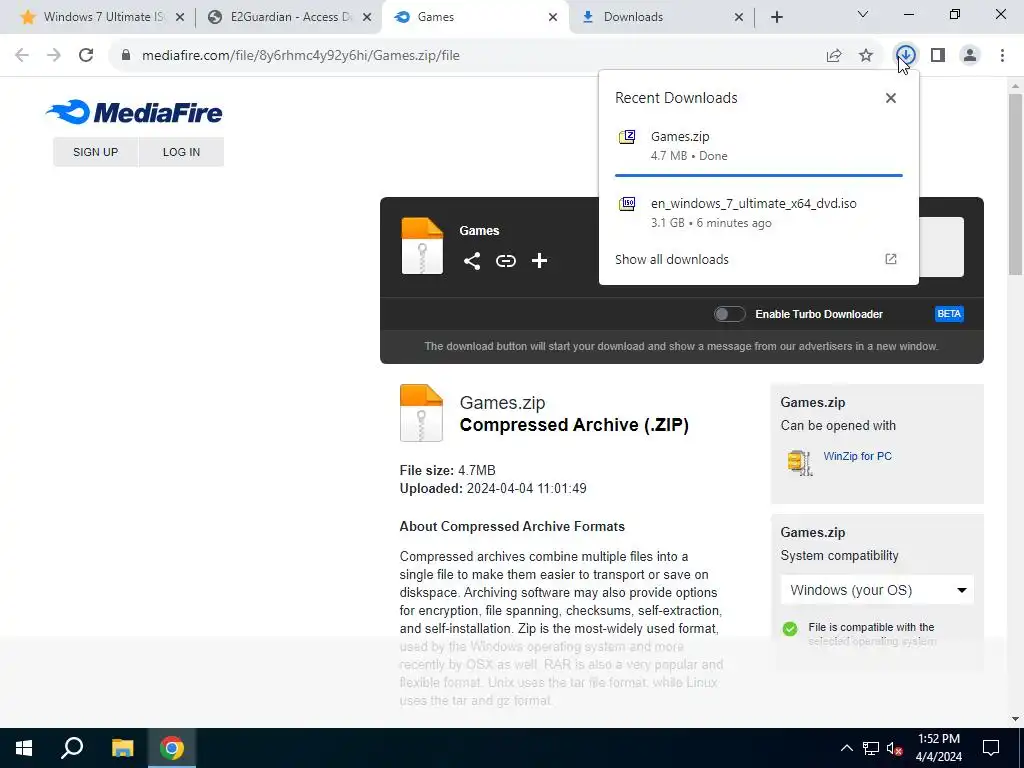Toggle Enable Turbo Downloader switch
Image resolution: width=1024 pixels, height=768 pixels.
tap(729, 314)
